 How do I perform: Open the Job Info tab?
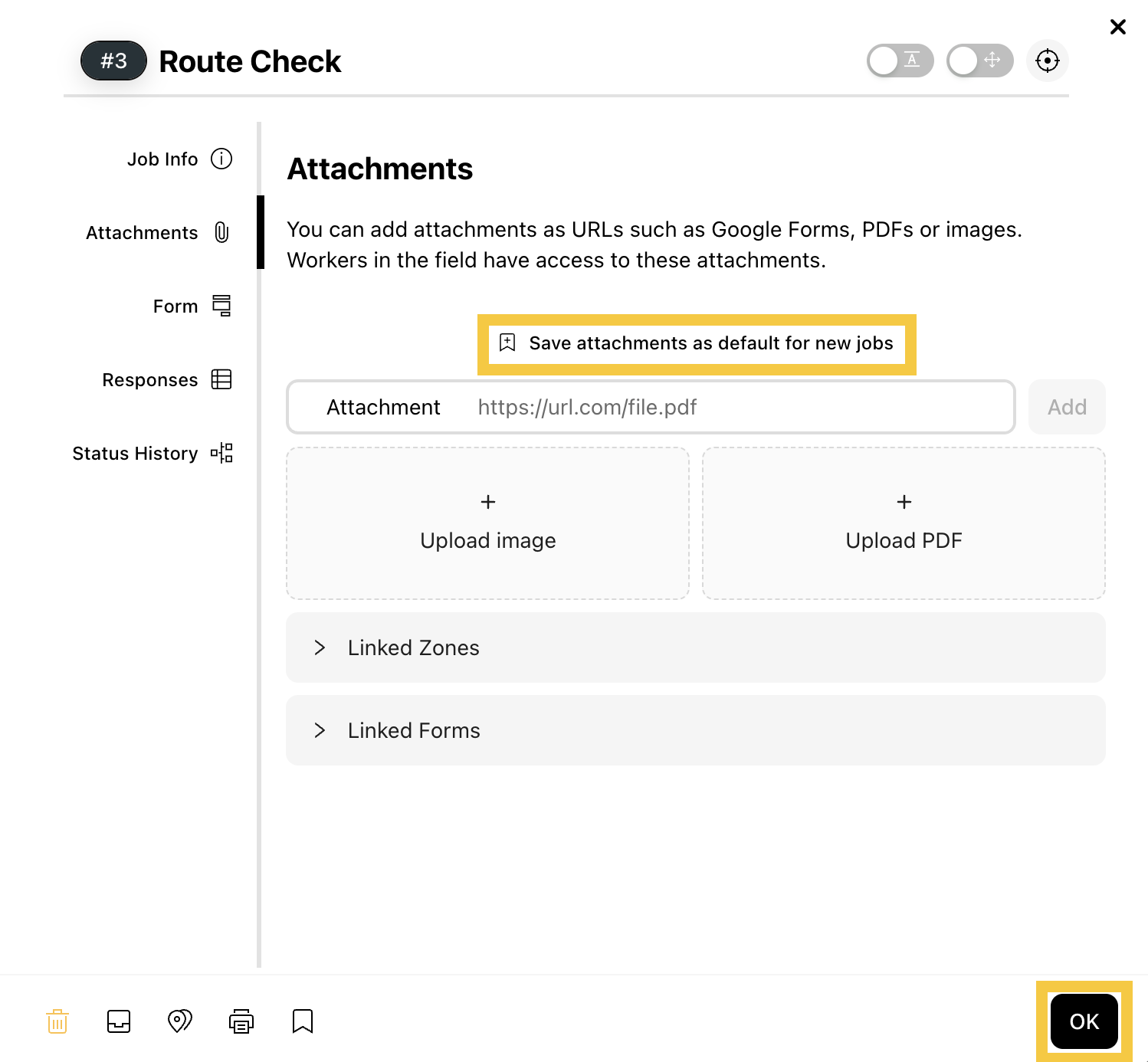[x=180, y=159]
